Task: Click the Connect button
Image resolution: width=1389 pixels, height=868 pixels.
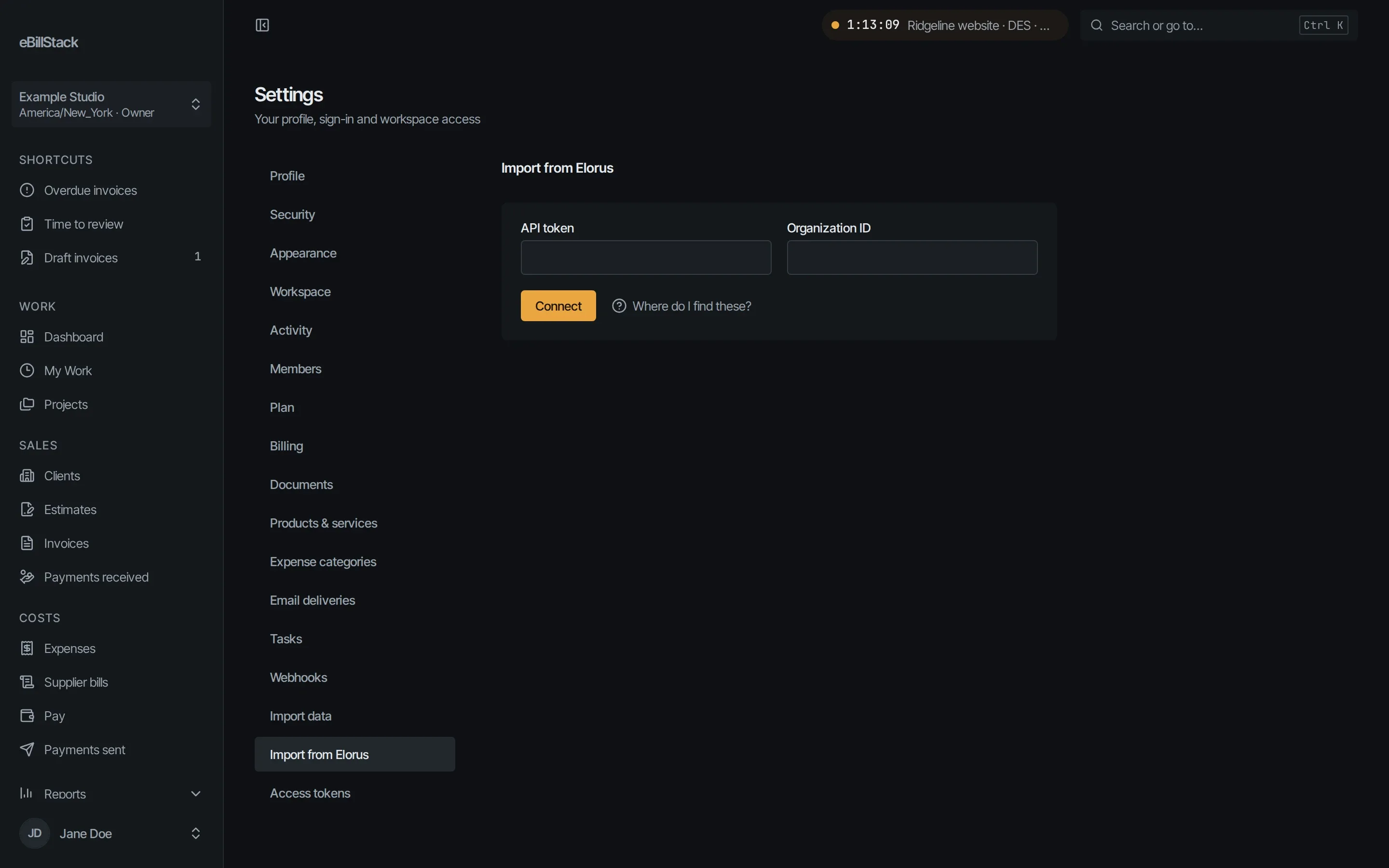Action: 558,306
